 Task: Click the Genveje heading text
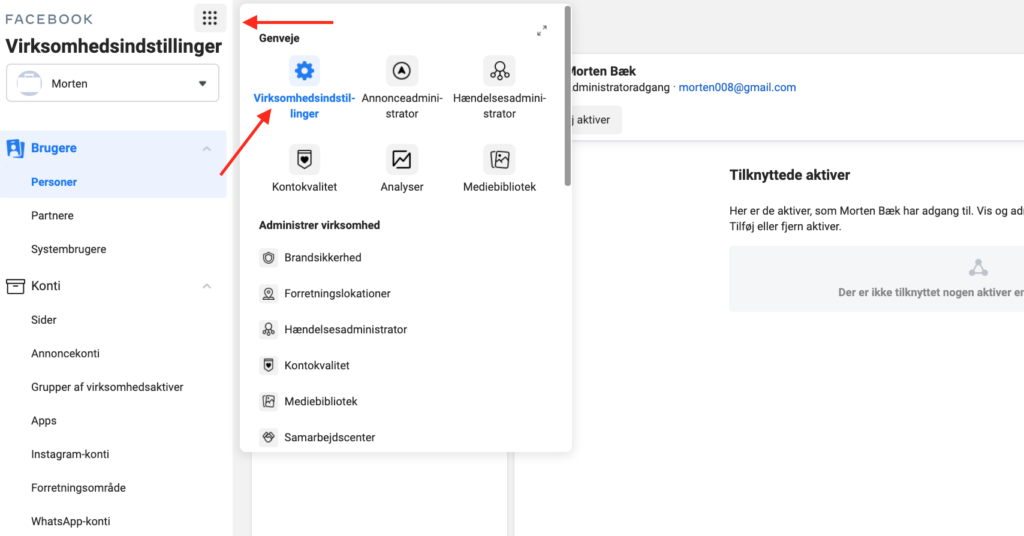click(x=279, y=38)
